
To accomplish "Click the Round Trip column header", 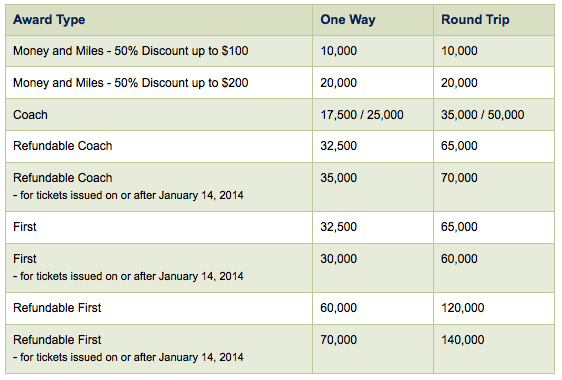I will pyautogui.click(x=475, y=20).
